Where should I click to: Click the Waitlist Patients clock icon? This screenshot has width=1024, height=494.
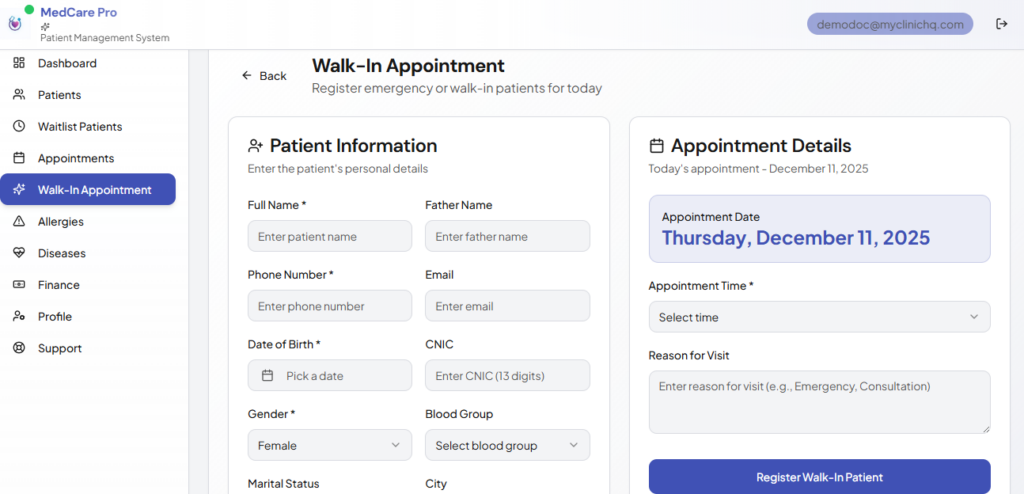coord(18,127)
